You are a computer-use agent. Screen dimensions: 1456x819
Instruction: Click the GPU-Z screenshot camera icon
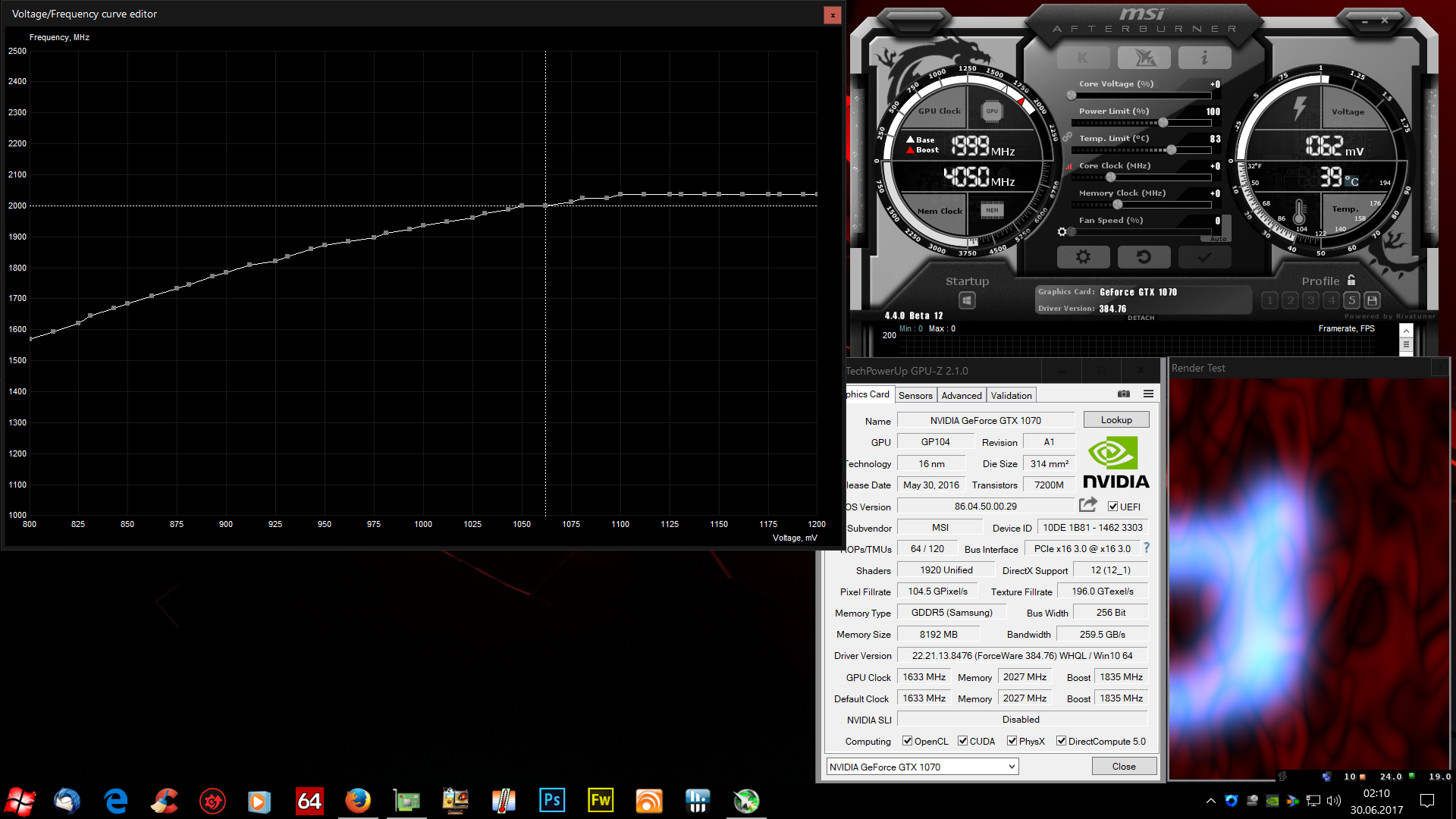tap(1124, 394)
